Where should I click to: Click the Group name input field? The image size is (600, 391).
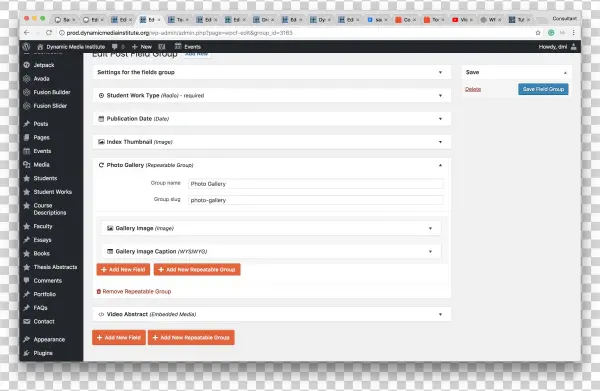point(316,184)
